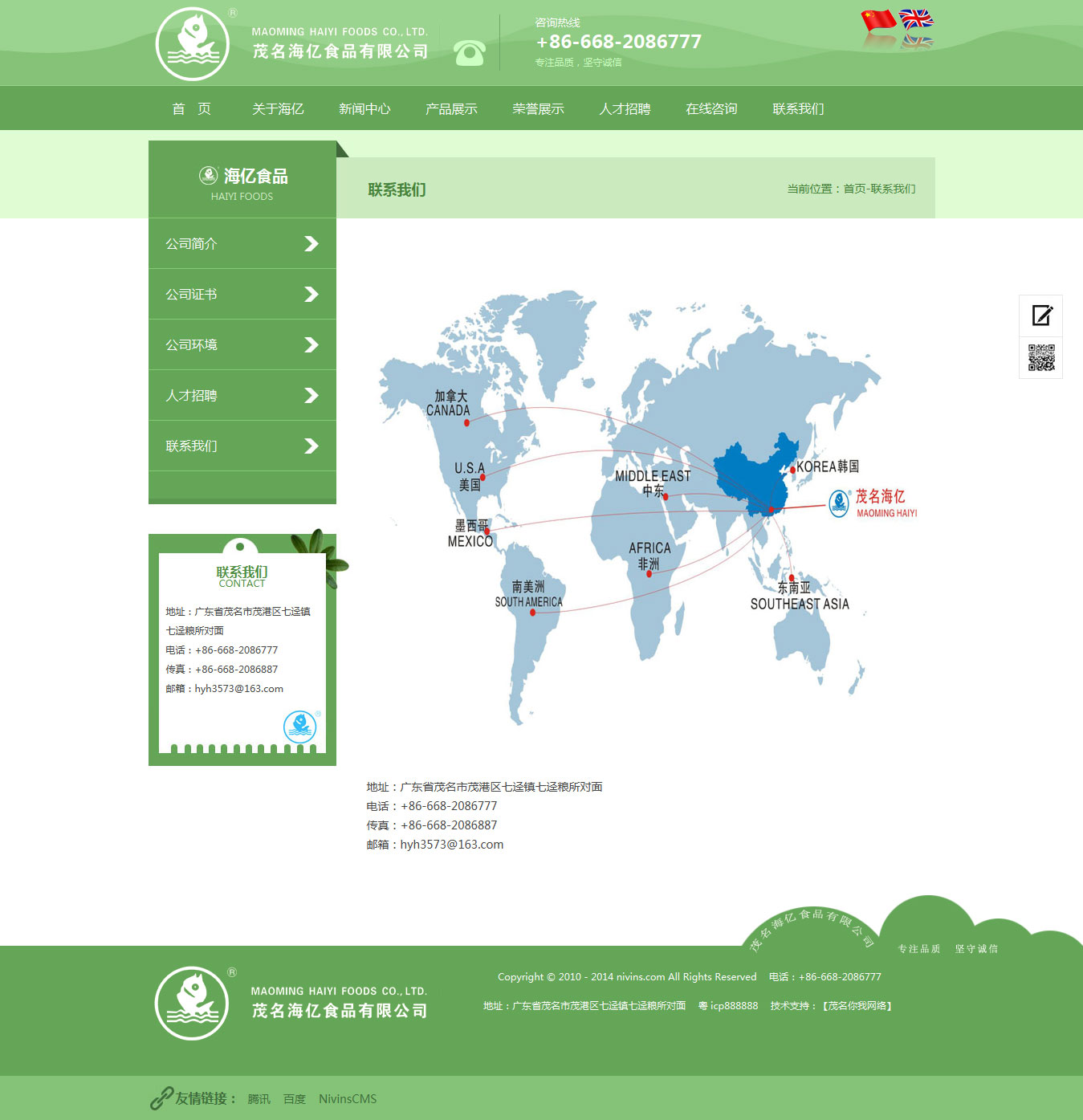
Task: Click the green telephone hotline icon
Action: click(x=469, y=53)
